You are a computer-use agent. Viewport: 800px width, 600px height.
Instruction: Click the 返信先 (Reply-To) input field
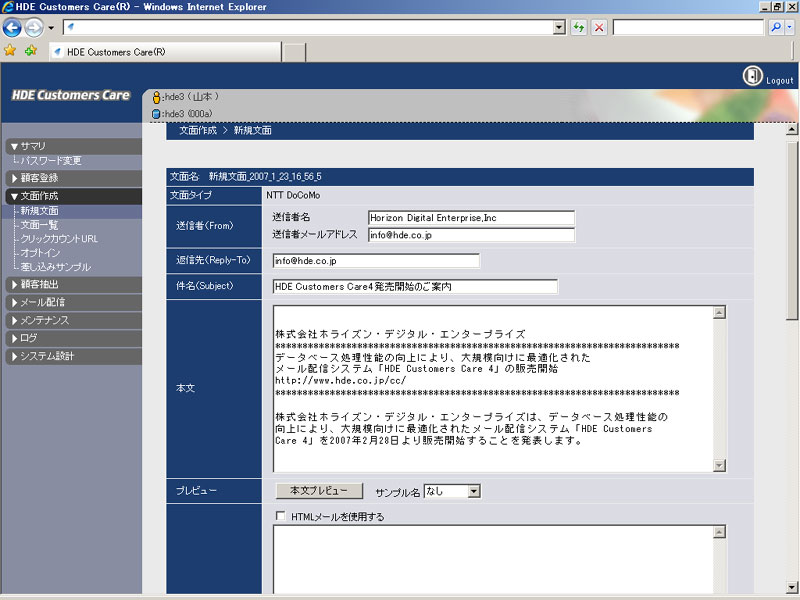[x=376, y=261]
